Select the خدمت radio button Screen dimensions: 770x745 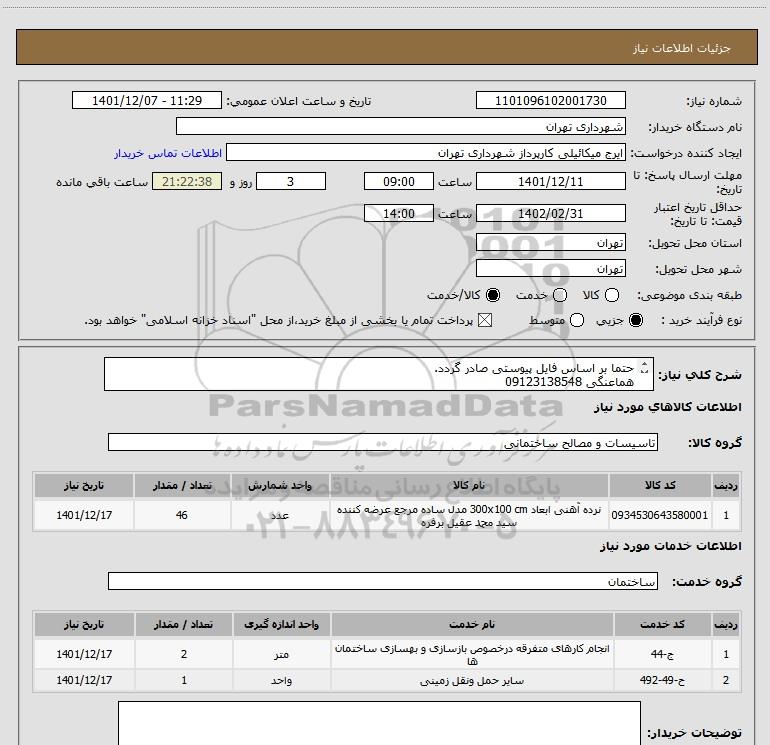tap(560, 295)
